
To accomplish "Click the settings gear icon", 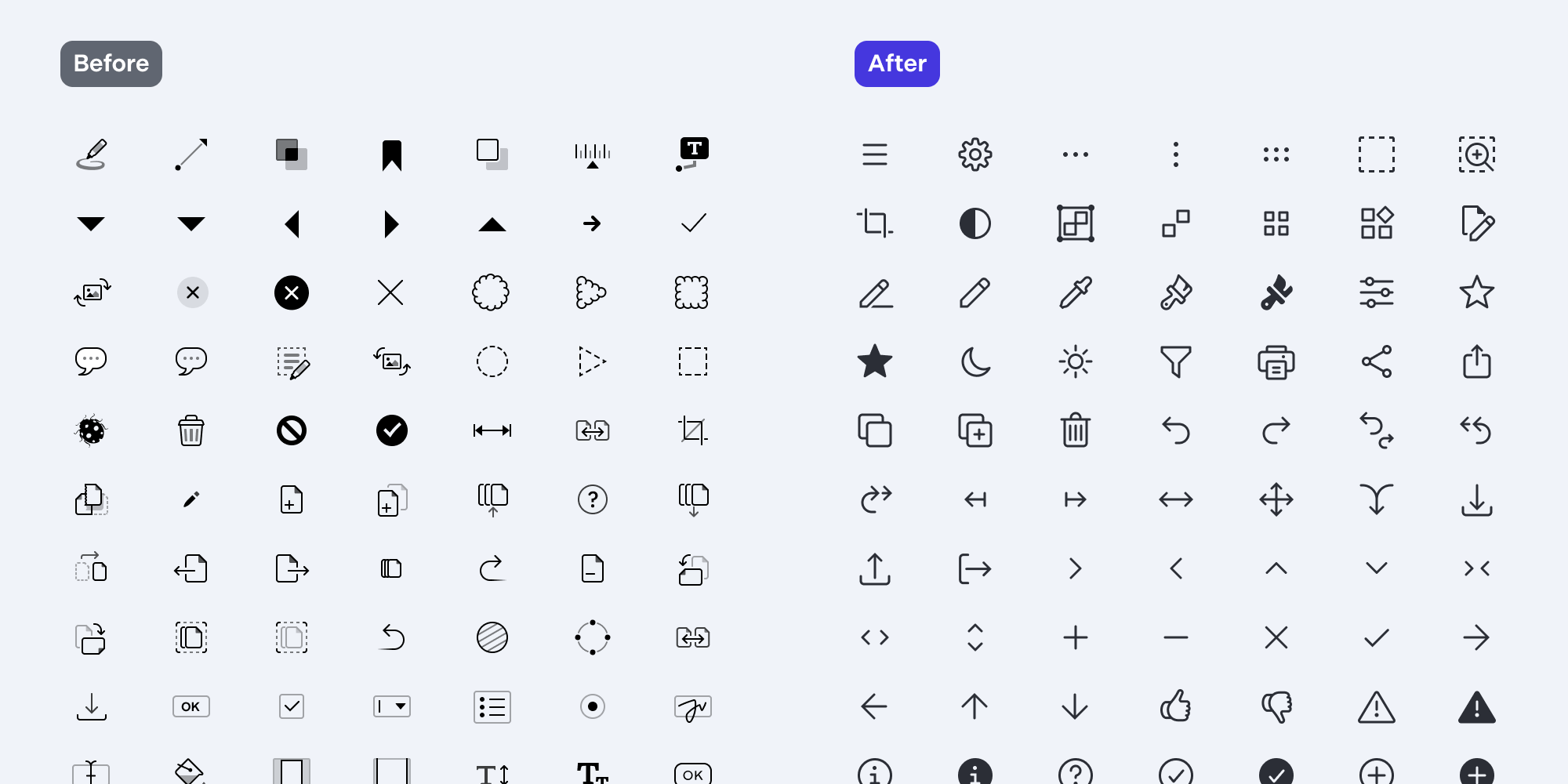I will tap(975, 154).
